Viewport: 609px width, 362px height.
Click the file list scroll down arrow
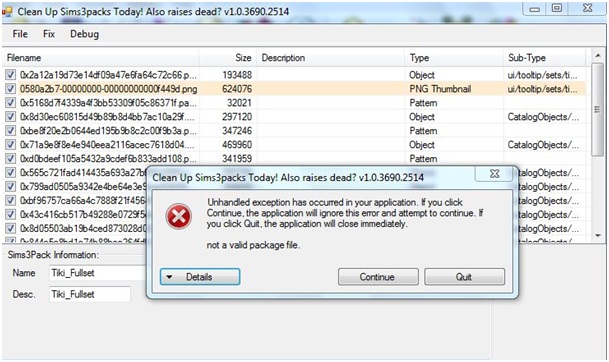(598, 235)
